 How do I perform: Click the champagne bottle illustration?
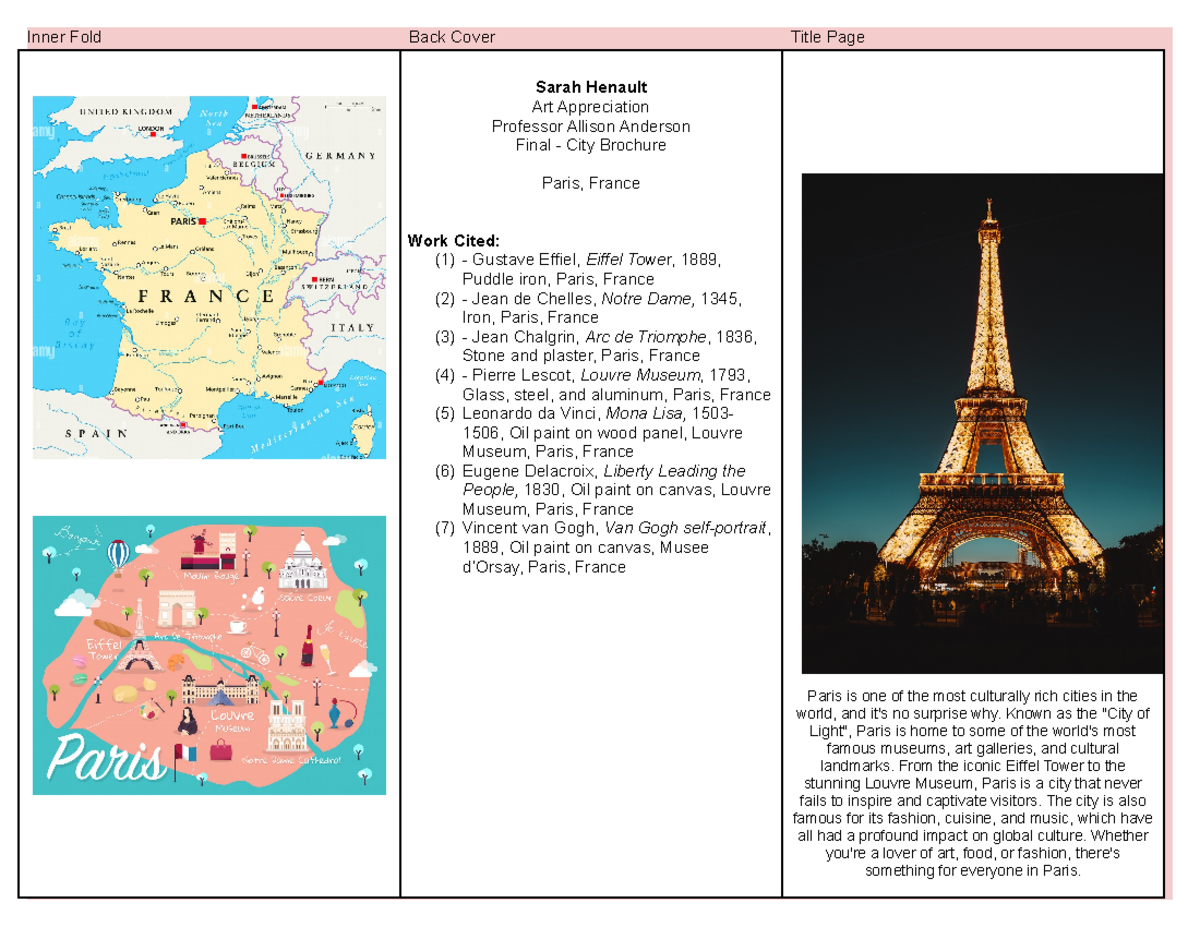[x=307, y=644]
